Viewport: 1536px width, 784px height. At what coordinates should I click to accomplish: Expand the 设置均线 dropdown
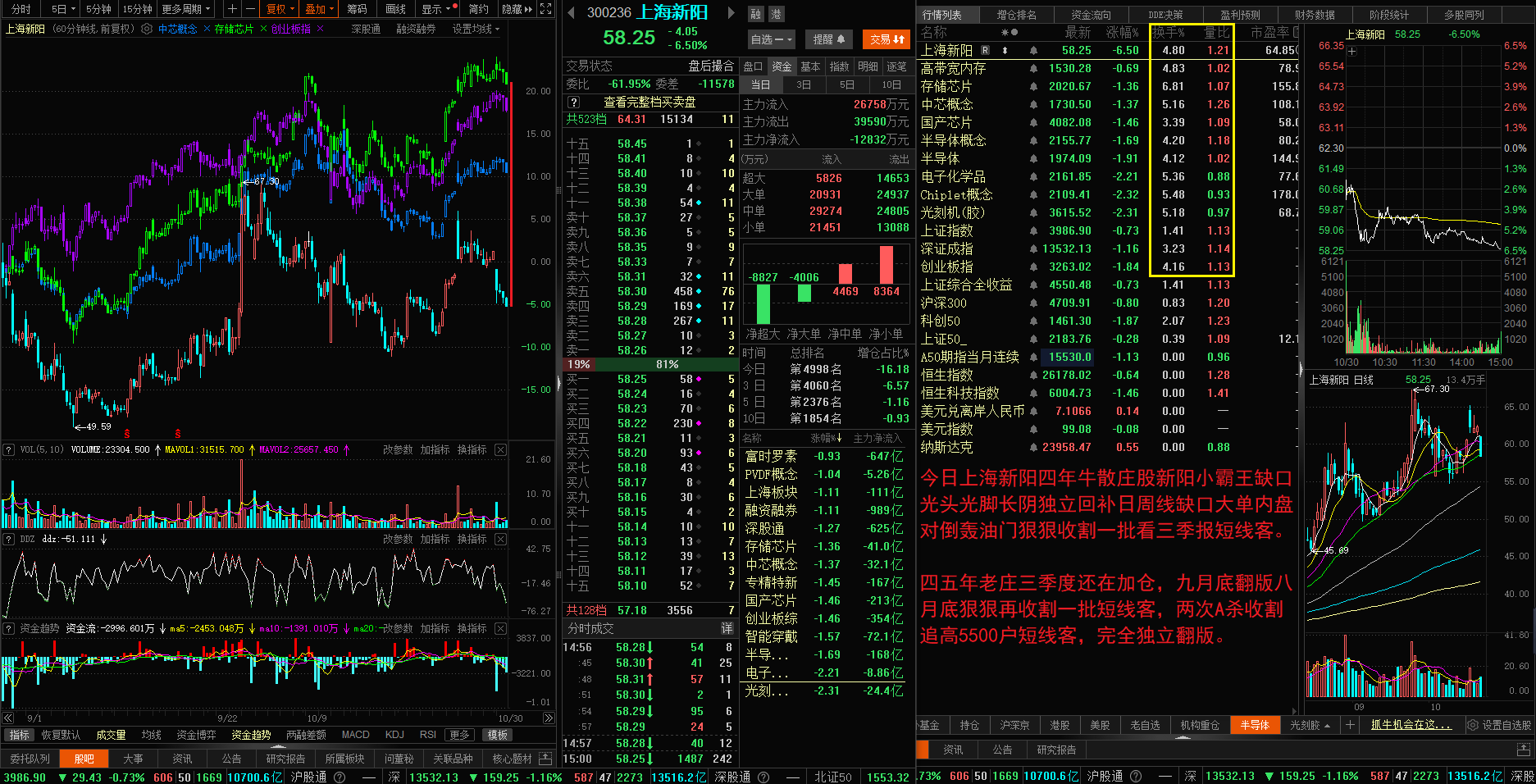coord(476,29)
